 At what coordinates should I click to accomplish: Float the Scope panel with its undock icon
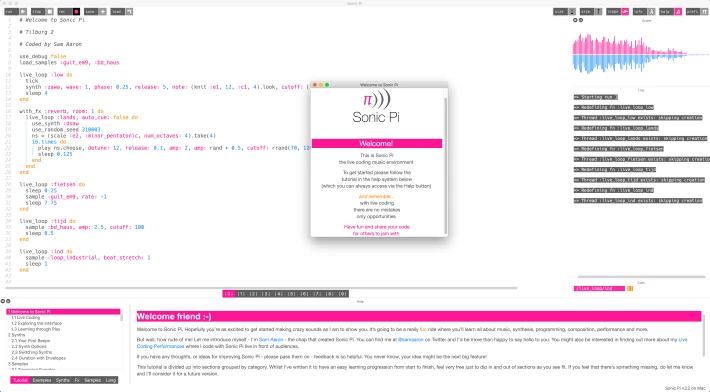[x=581, y=20]
